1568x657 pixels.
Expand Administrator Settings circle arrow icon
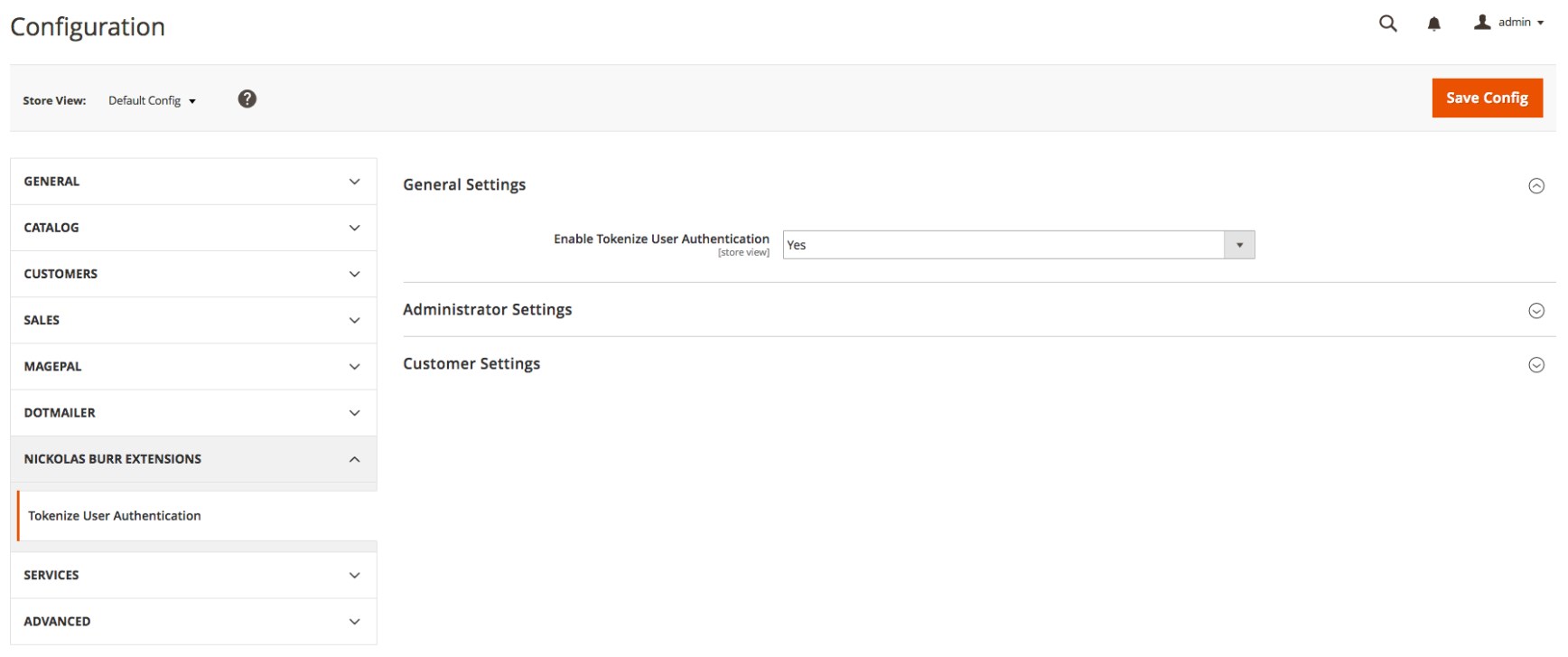click(1535, 311)
